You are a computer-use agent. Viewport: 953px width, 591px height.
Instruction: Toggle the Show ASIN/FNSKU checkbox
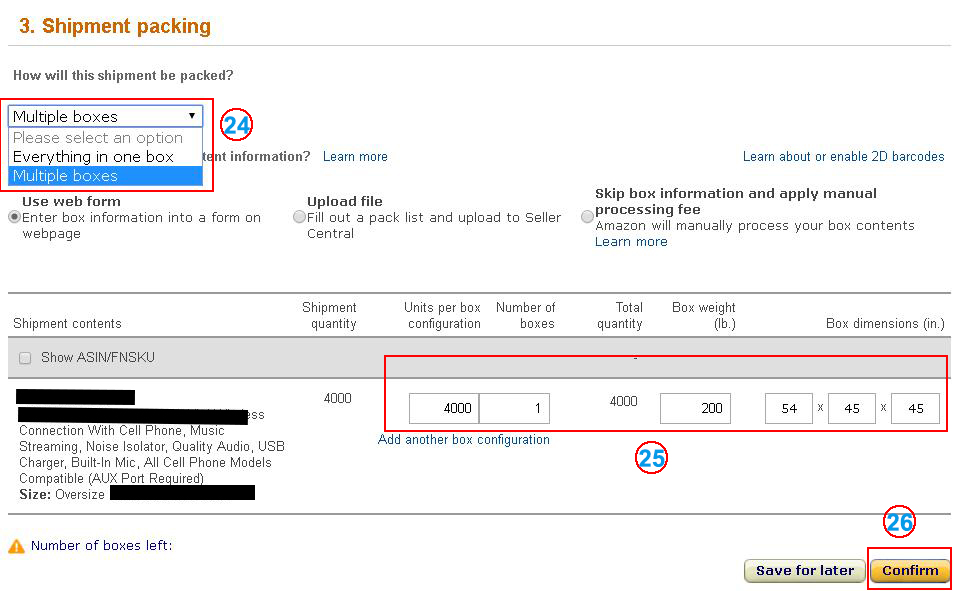click(25, 358)
